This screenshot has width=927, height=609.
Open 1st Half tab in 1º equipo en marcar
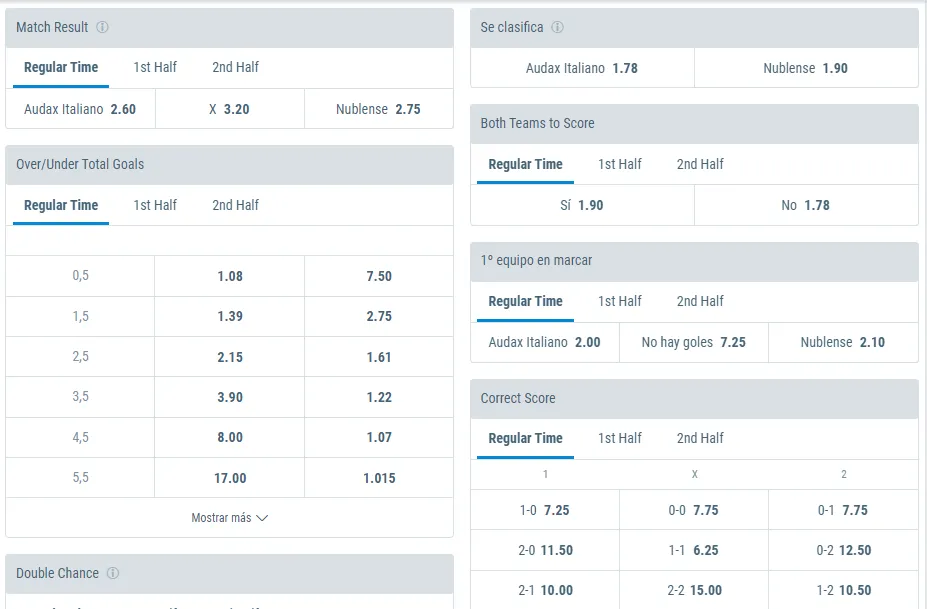[x=619, y=301]
